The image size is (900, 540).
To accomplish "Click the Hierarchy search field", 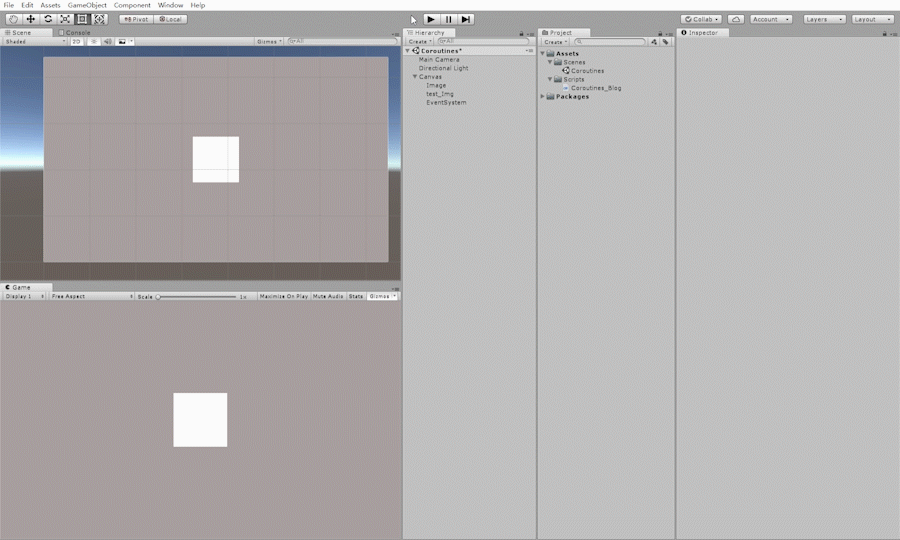I will point(483,41).
